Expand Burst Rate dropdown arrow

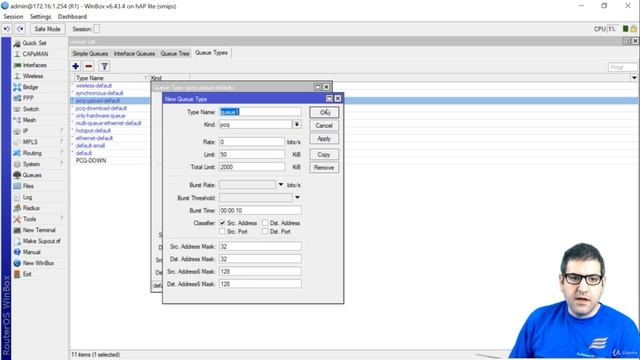pyautogui.click(x=281, y=185)
